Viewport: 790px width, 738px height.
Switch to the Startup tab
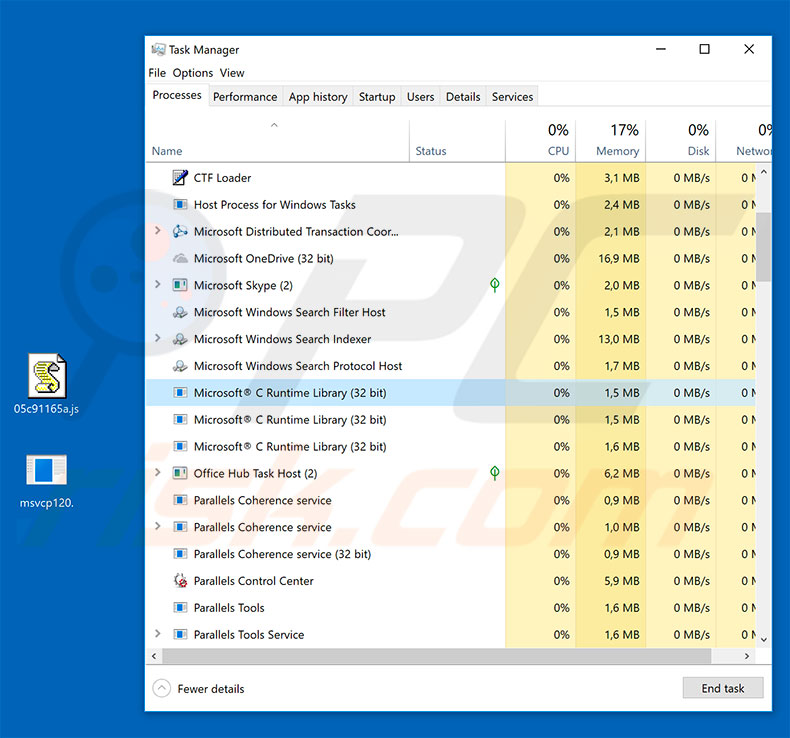pyautogui.click(x=377, y=97)
